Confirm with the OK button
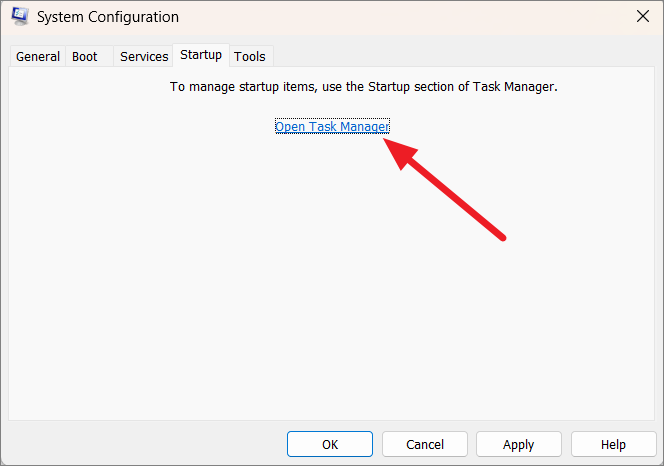 tap(330, 444)
